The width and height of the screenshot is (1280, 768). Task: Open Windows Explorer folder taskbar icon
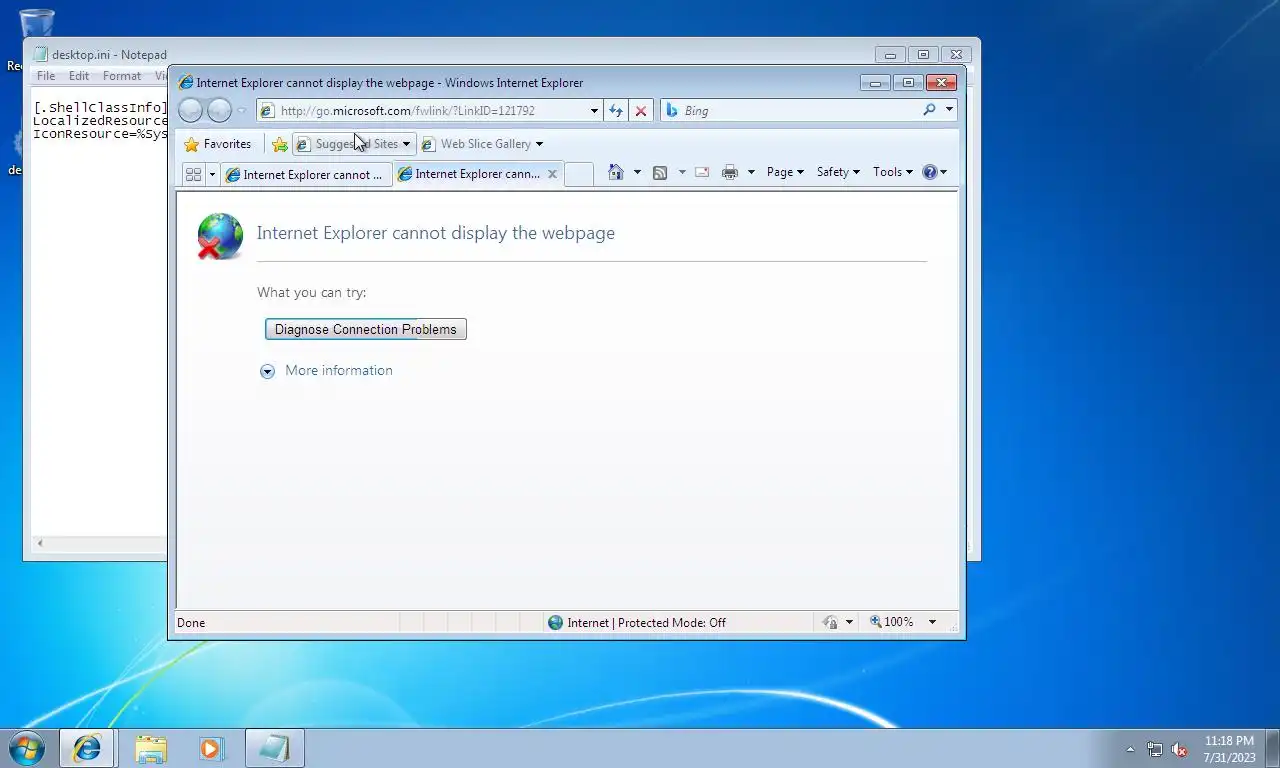(151, 748)
